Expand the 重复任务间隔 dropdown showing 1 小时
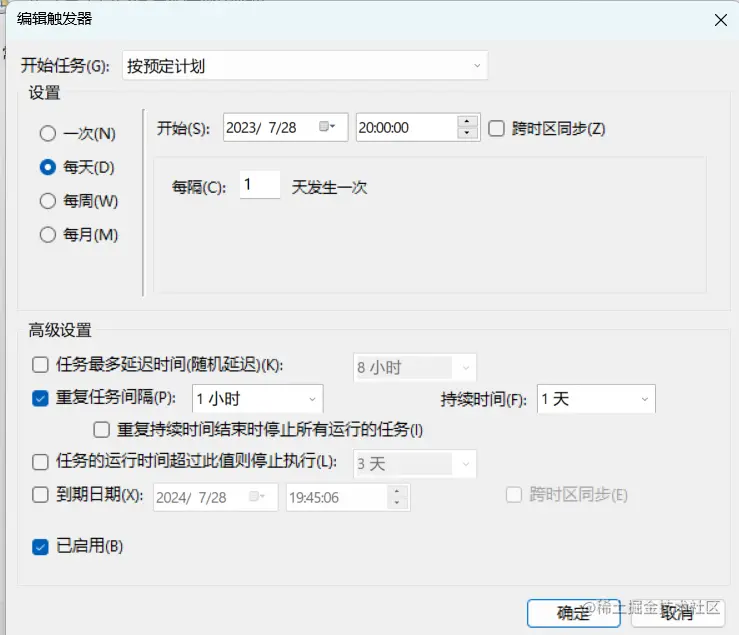739x635 pixels. click(257, 399)
